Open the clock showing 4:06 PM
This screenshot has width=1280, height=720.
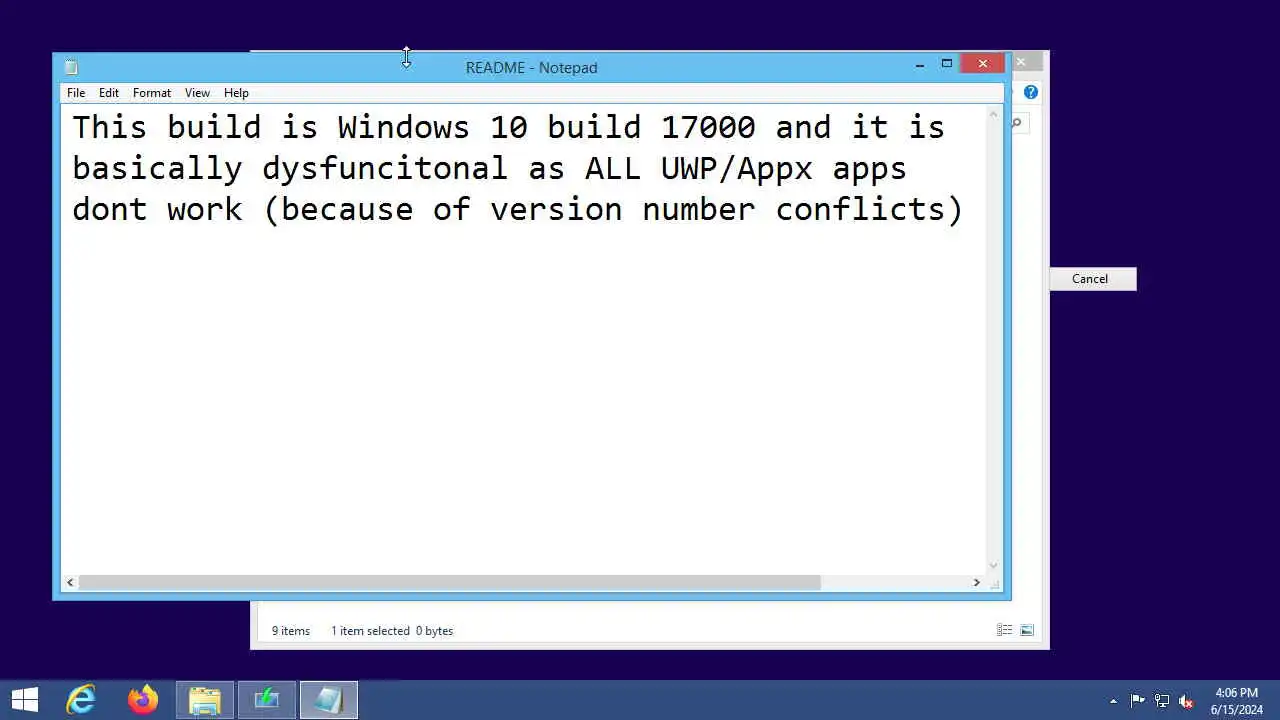pyautogui.click(x=1237, y=701)
